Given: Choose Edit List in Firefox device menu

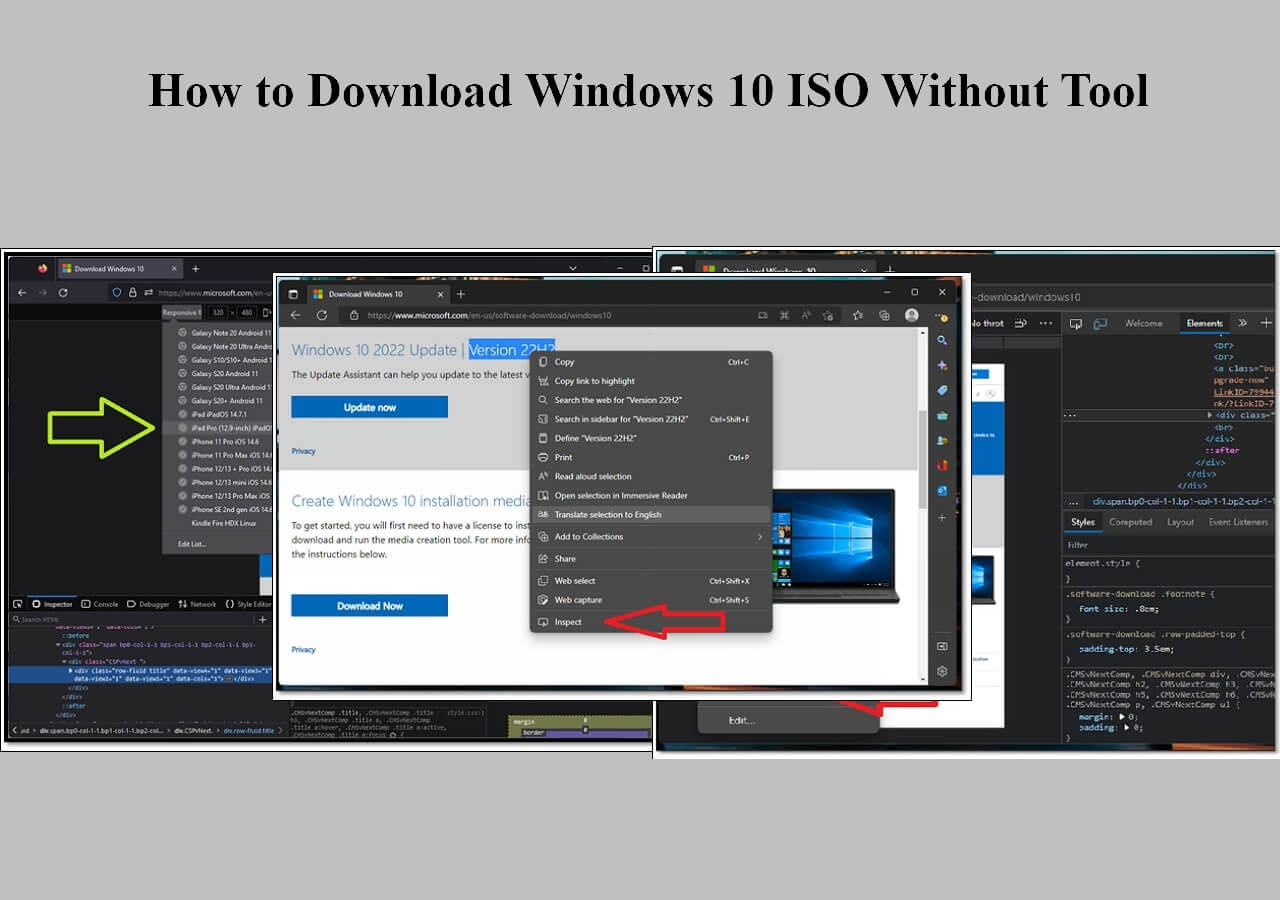Looking at the screenshot, I should pos(192,544).
